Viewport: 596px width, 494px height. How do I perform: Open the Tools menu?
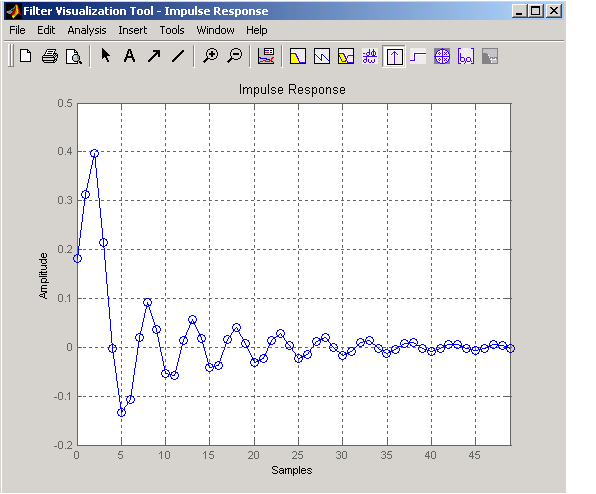tap(172, 30)
